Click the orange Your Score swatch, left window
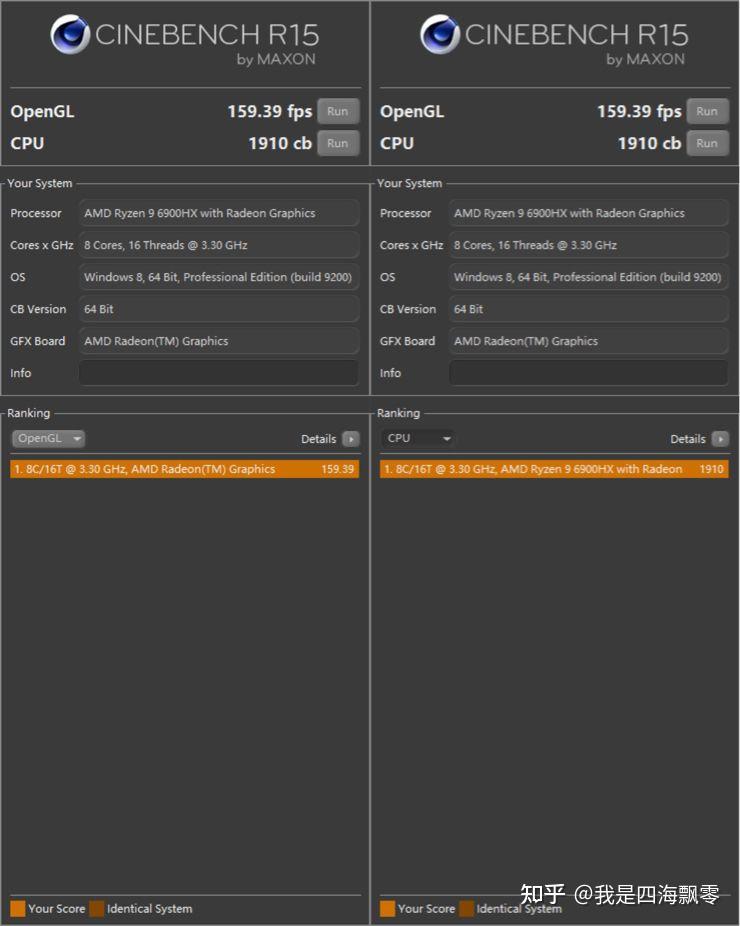The image size is (740, 926). [18, 909]
